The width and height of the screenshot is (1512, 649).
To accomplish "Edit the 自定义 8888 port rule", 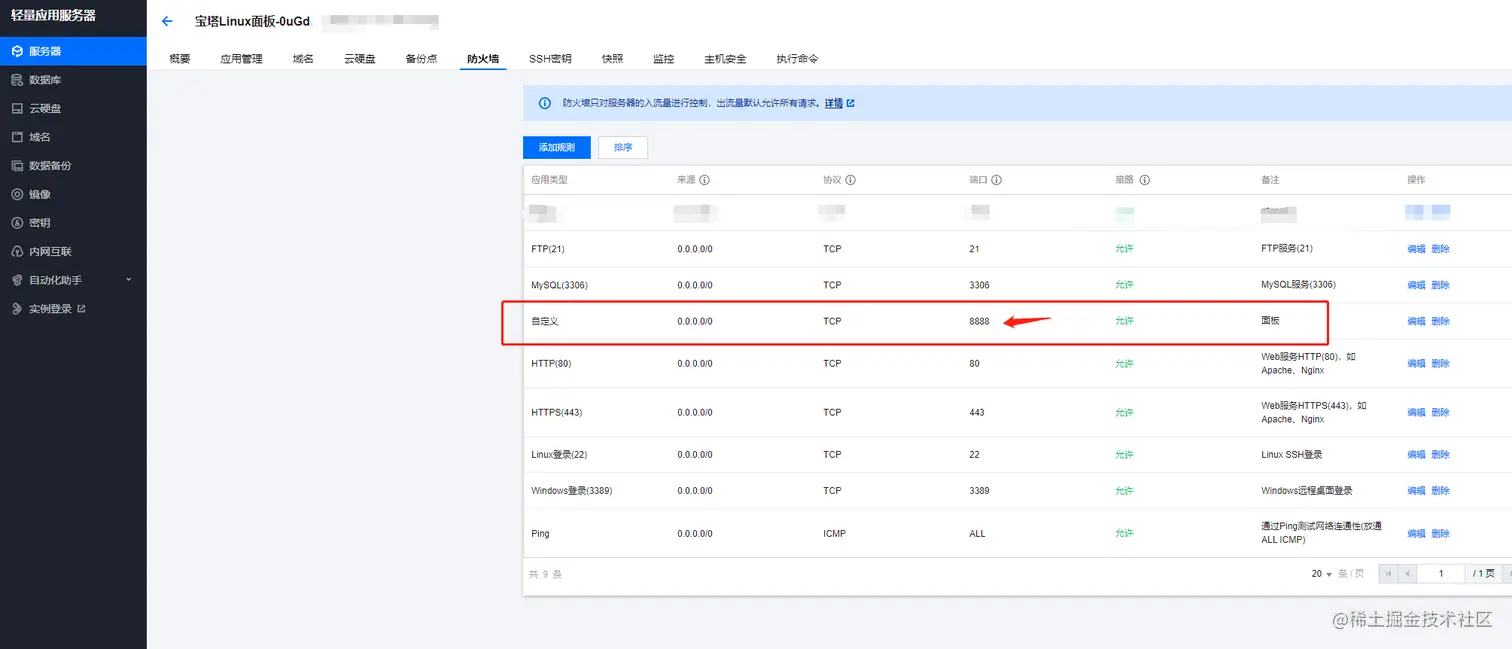I will (1416, 321).
